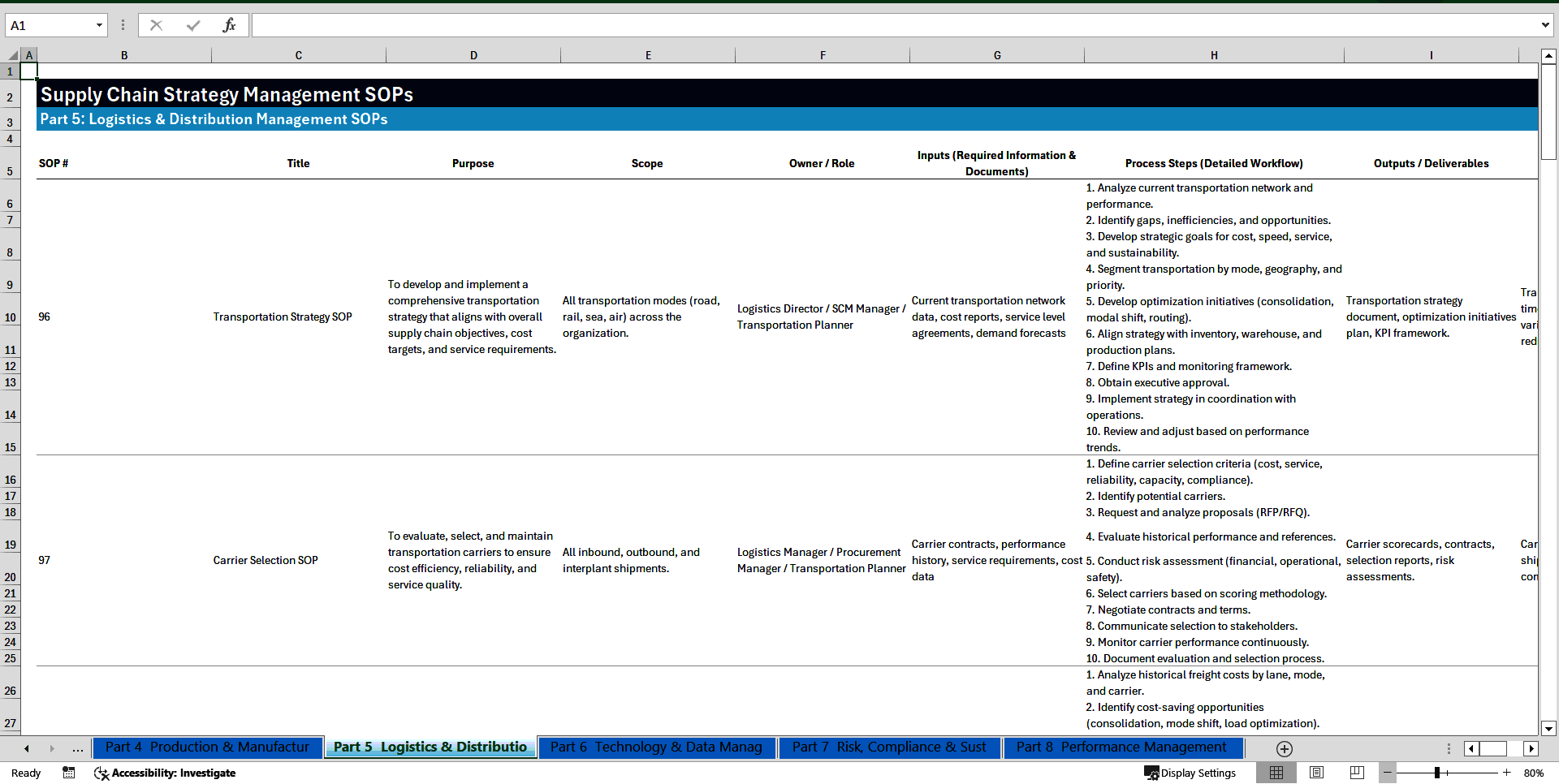
Task: Click the Normal view icon
Action: (x=1276, y=773)
